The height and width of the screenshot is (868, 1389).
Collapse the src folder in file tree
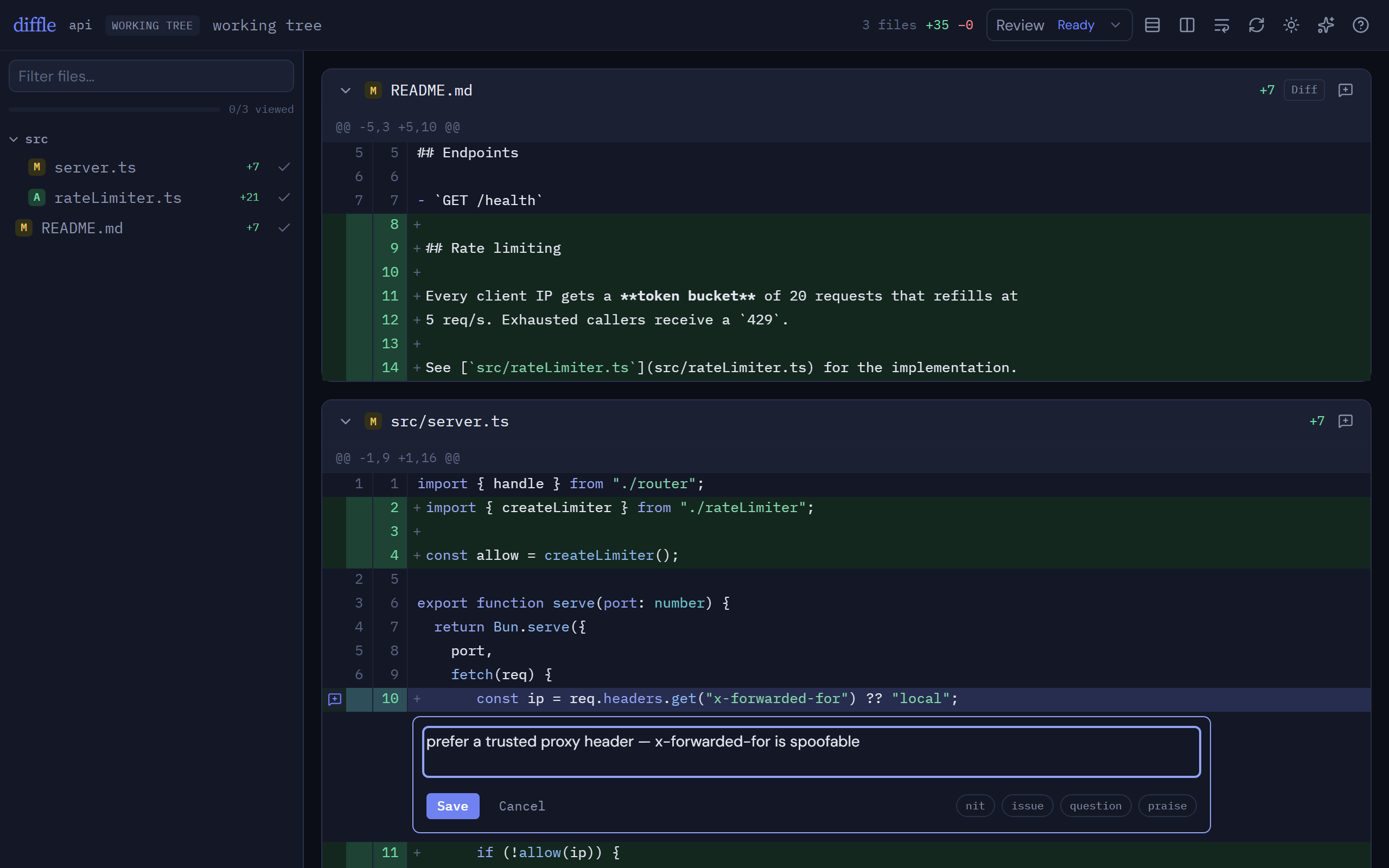[x=14, y=139]
